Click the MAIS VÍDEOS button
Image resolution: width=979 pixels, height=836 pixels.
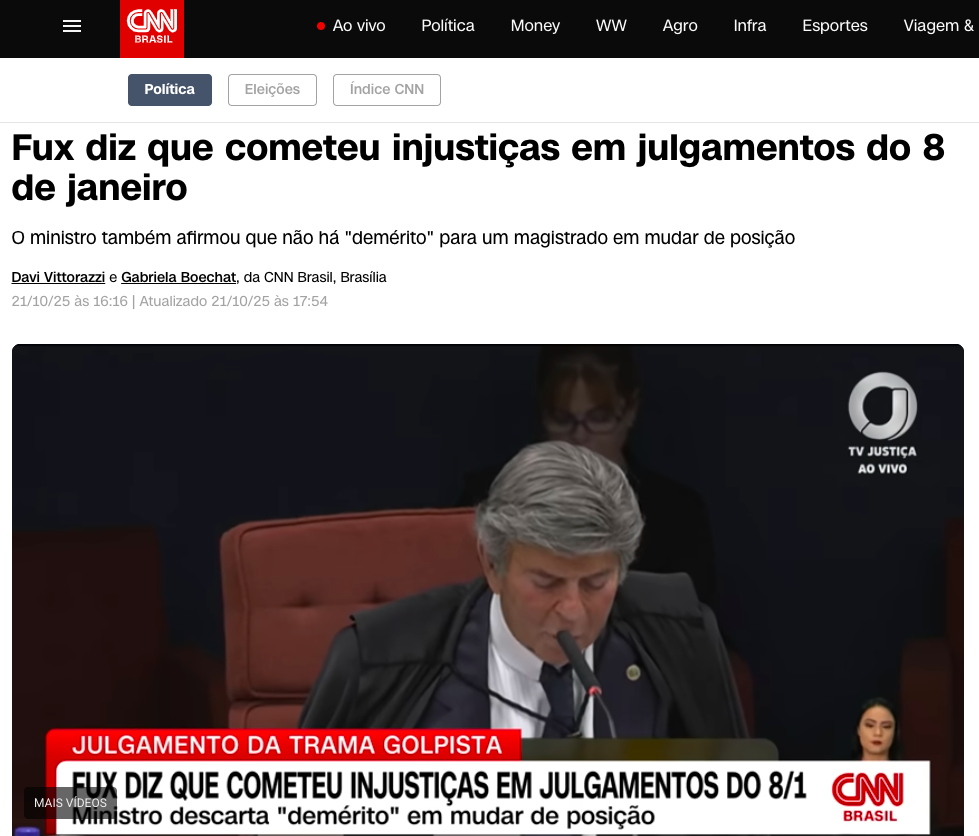coord(71,803)
